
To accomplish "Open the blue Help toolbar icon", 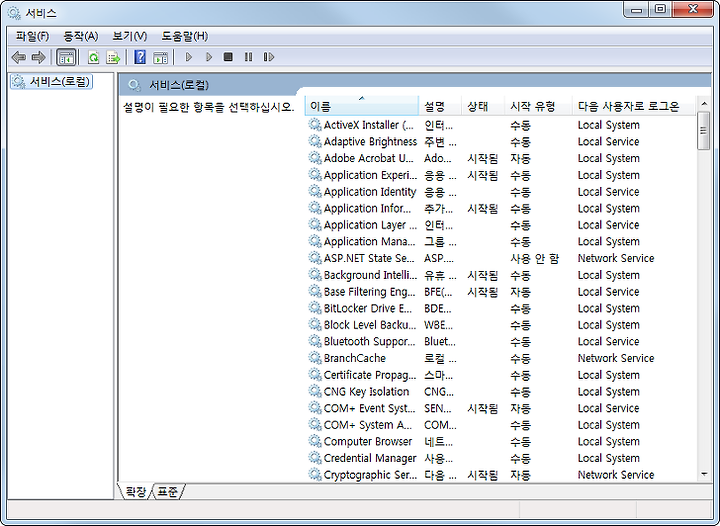I will [140, 57].
